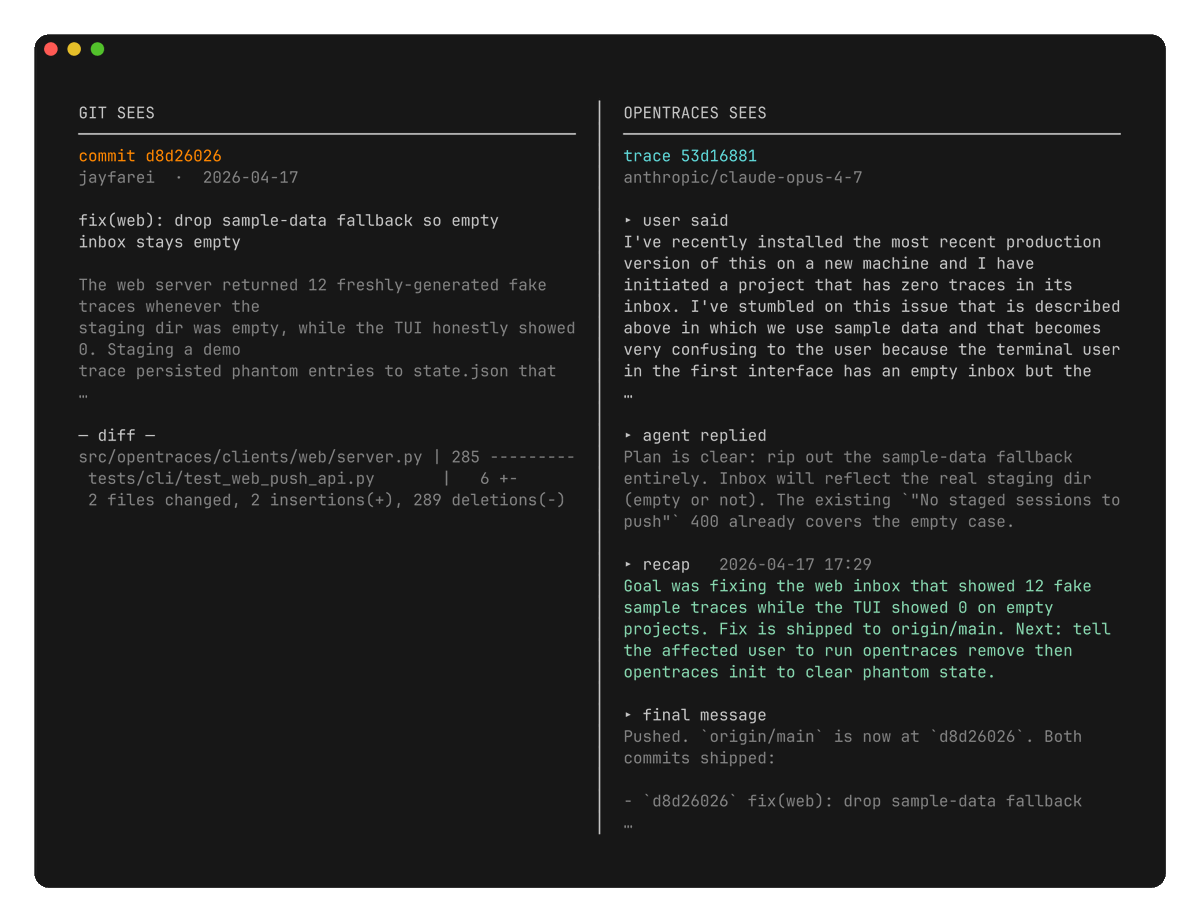Viewport: 1200px width, 922px height.
Task: Click the bullet '- d8d26026 fix(web): drop sample-data fallback'
Action: [x=853, y=801]
